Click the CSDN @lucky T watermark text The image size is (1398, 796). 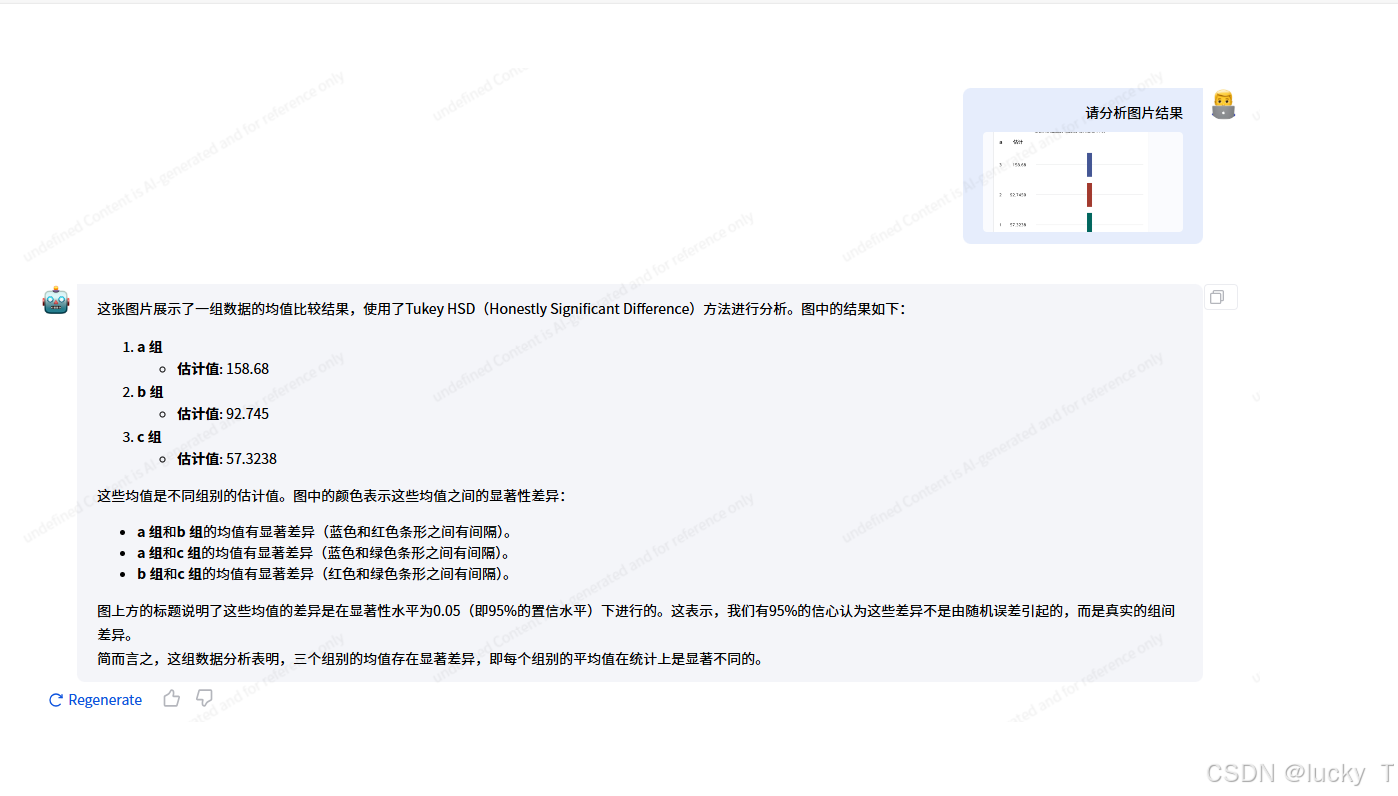1300,773
